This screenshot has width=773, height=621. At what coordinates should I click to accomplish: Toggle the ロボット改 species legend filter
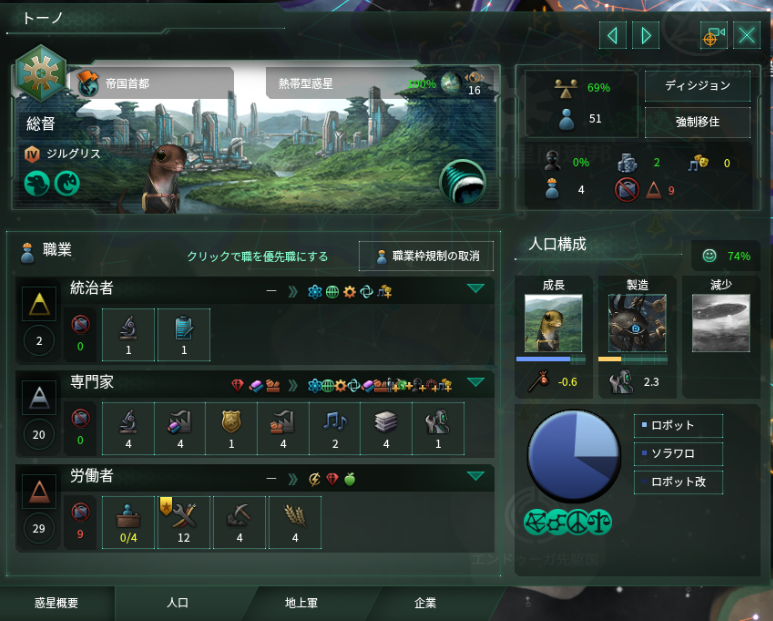click(678, 482)
